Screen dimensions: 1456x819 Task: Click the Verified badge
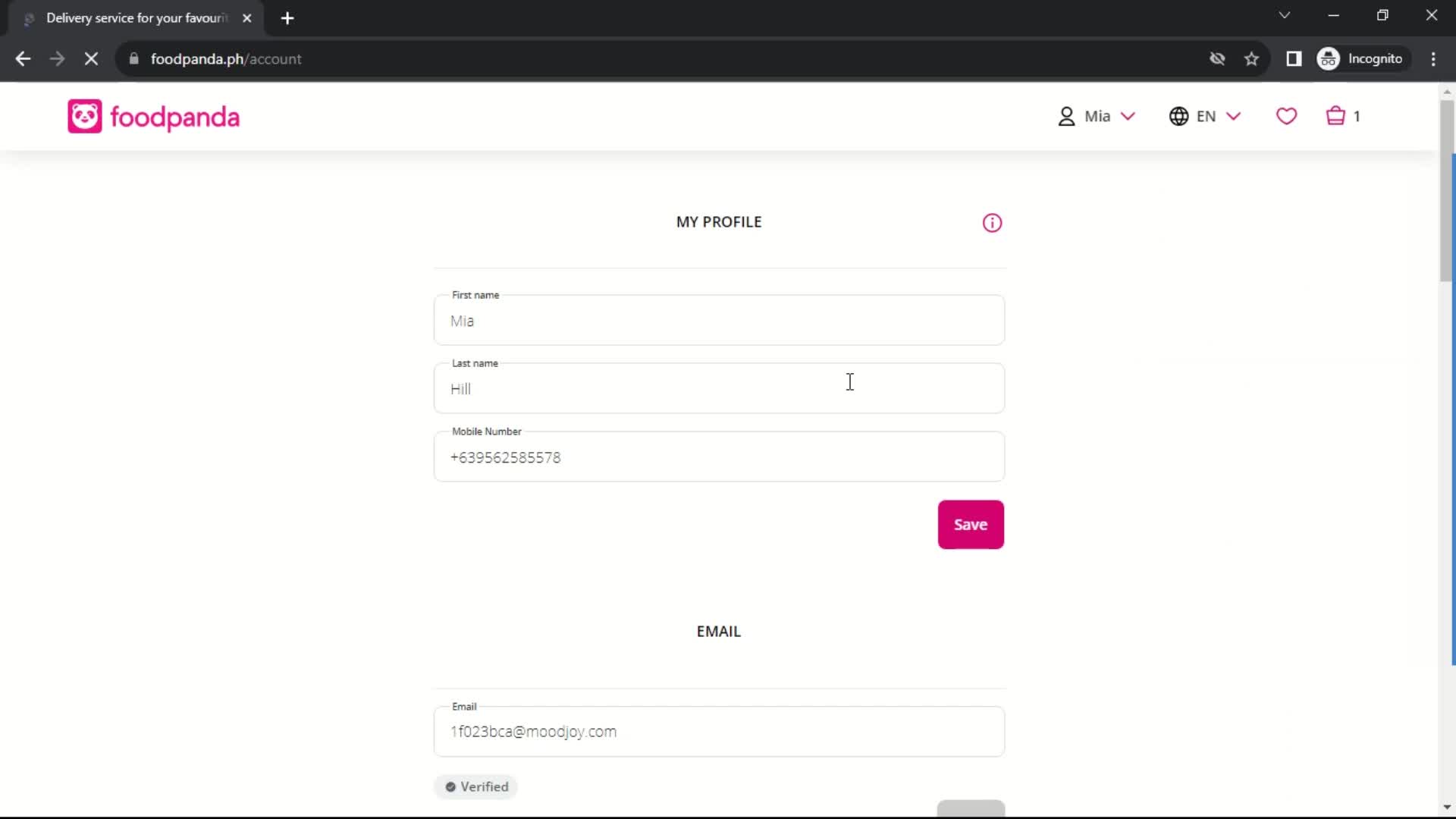pos(476,787)
